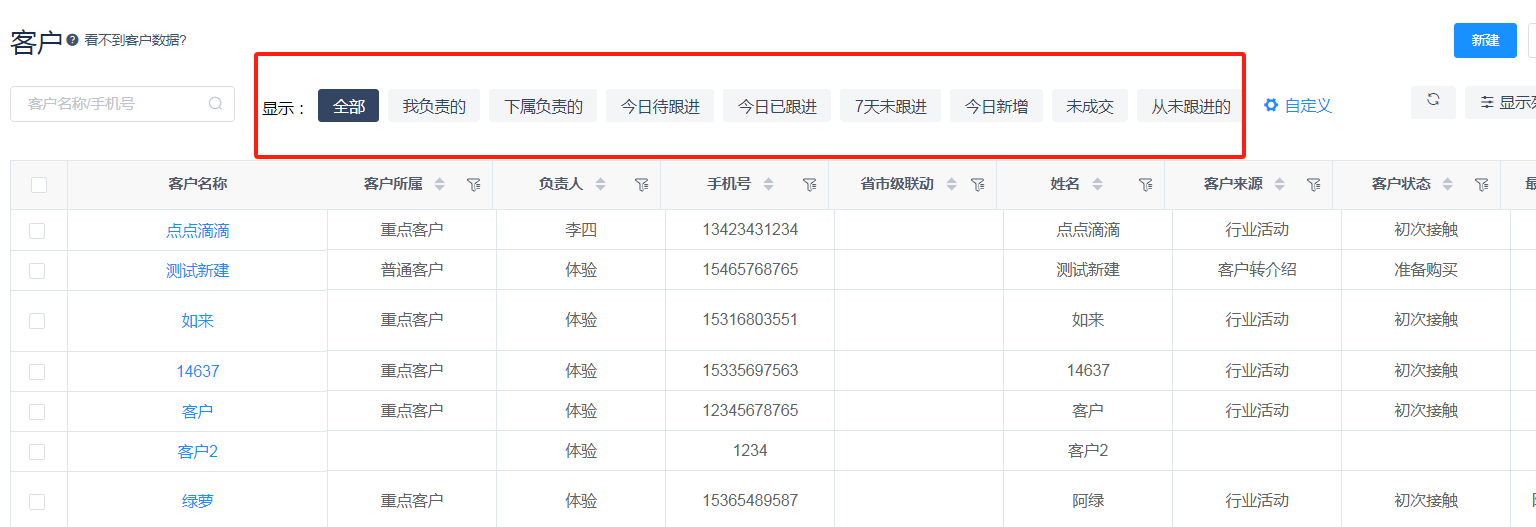Open the filter icon in 手机号 column
1536x527 pixels.
(x=810, y=184)
